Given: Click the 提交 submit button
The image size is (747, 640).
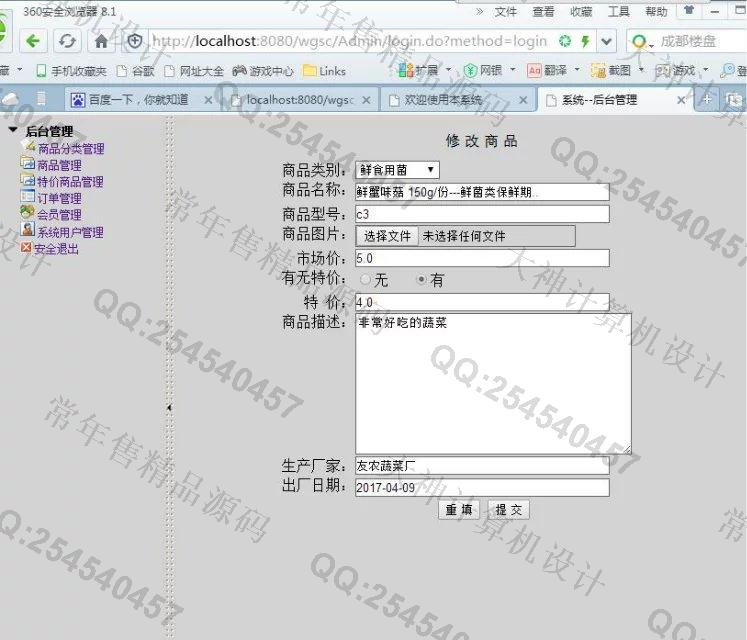Looking at the screenshot, I should [509, 510].
